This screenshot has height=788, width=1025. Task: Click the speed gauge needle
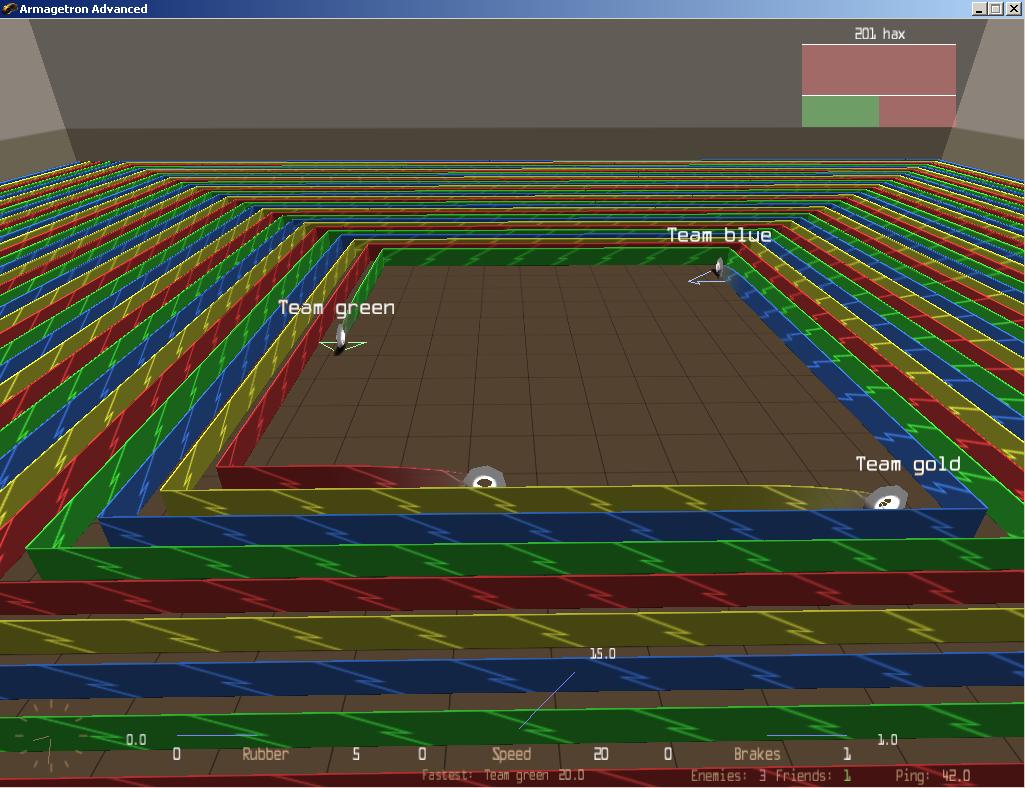546,700
